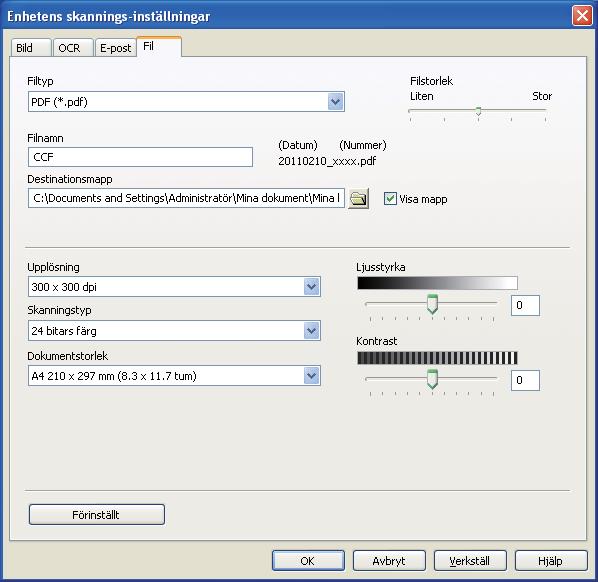Open help with Hjälp button
The height and width of the screenshot is (582, 598).
pos(551,561)
